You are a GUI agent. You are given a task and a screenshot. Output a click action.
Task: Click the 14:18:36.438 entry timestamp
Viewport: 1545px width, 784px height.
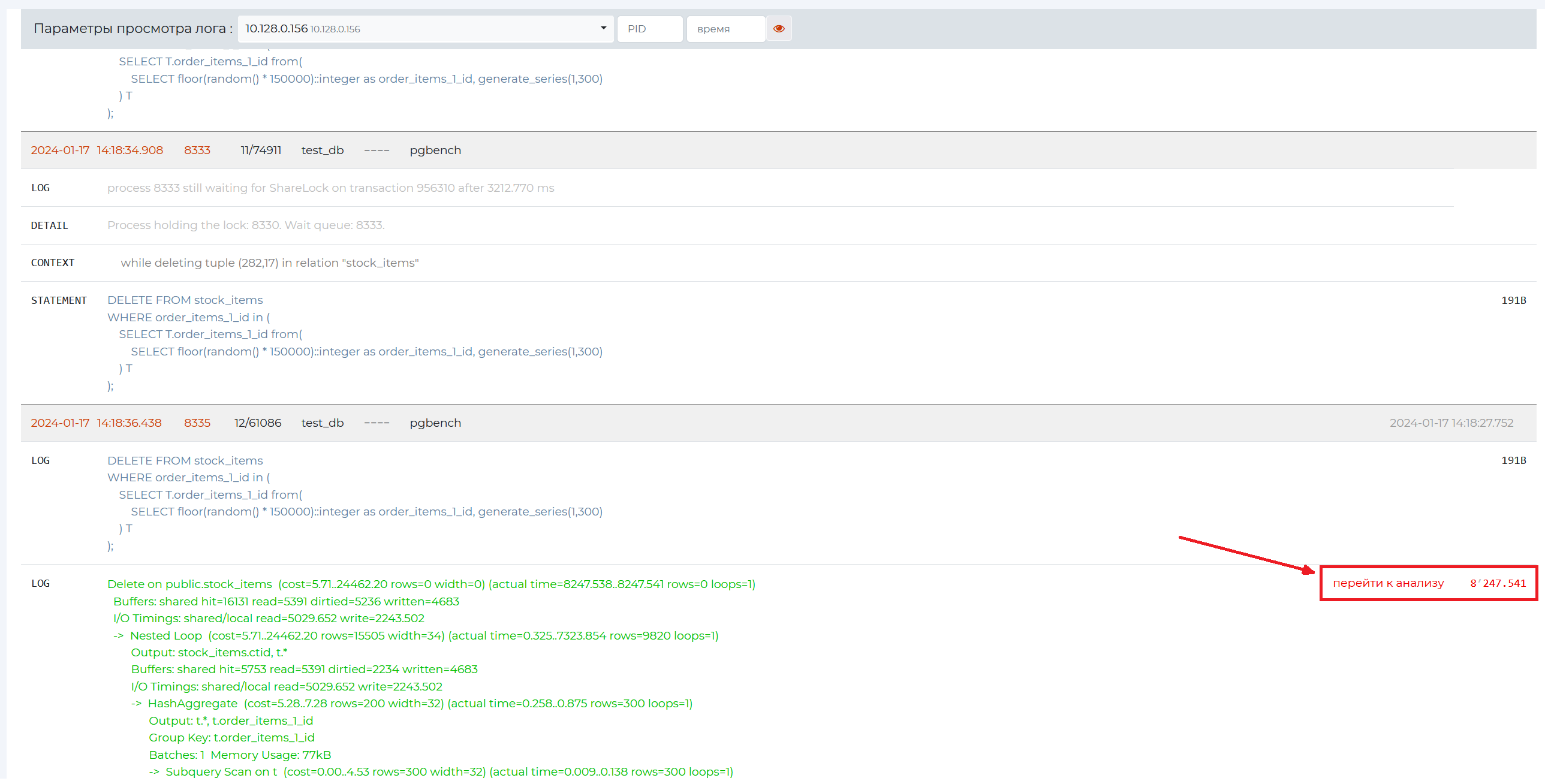[x=129, y=423]
